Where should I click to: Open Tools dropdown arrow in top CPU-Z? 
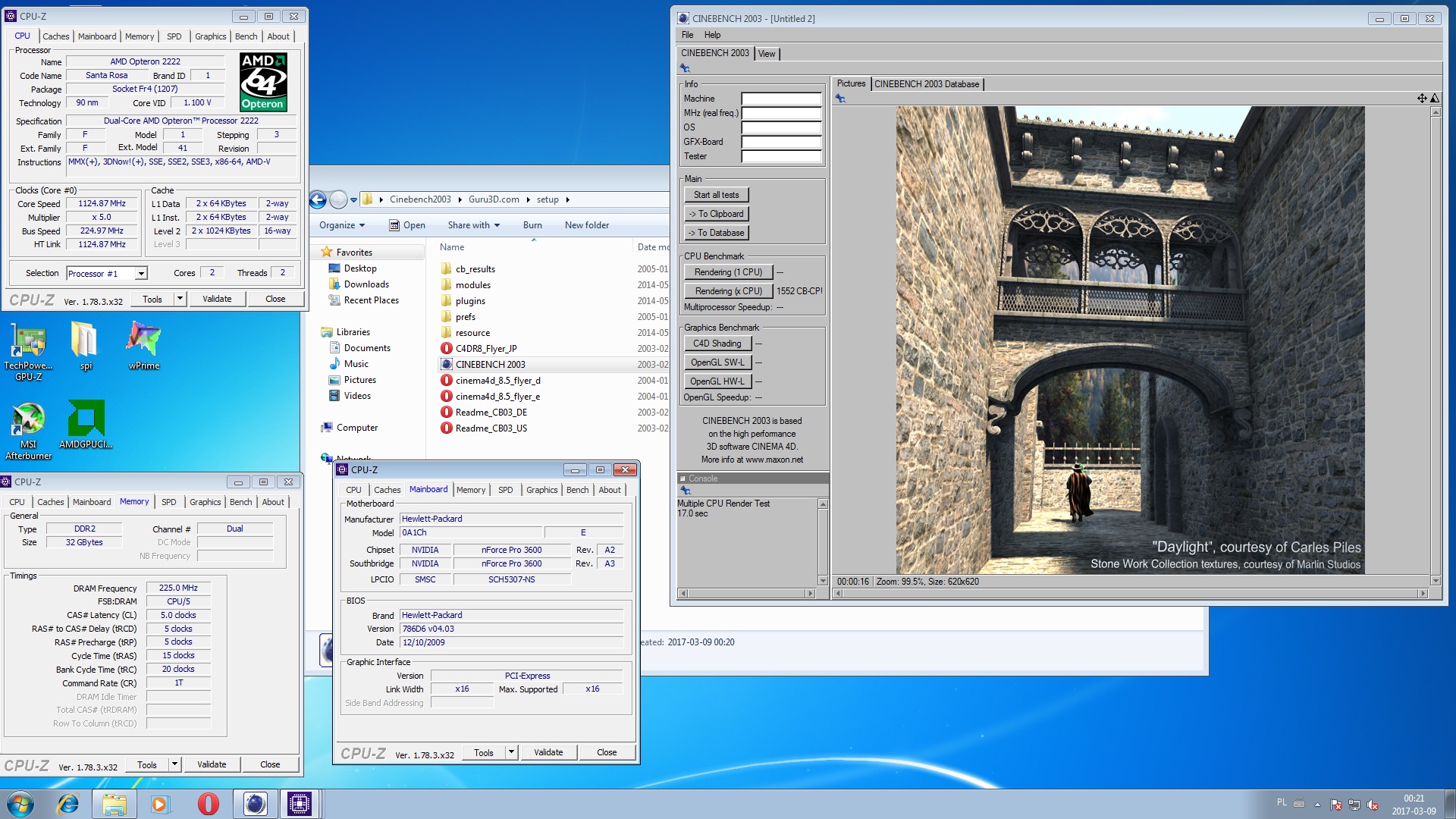(180, 299)
